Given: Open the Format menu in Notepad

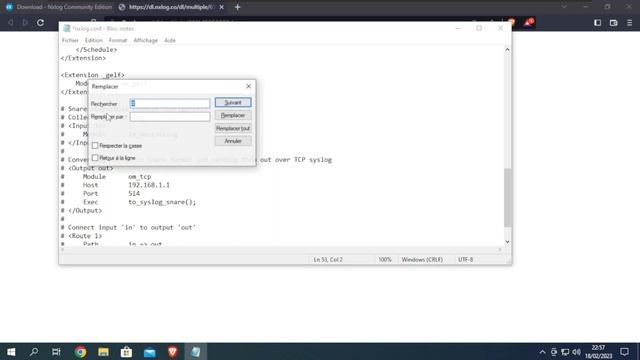Looking at the screenshot, I should pos(118,40).
